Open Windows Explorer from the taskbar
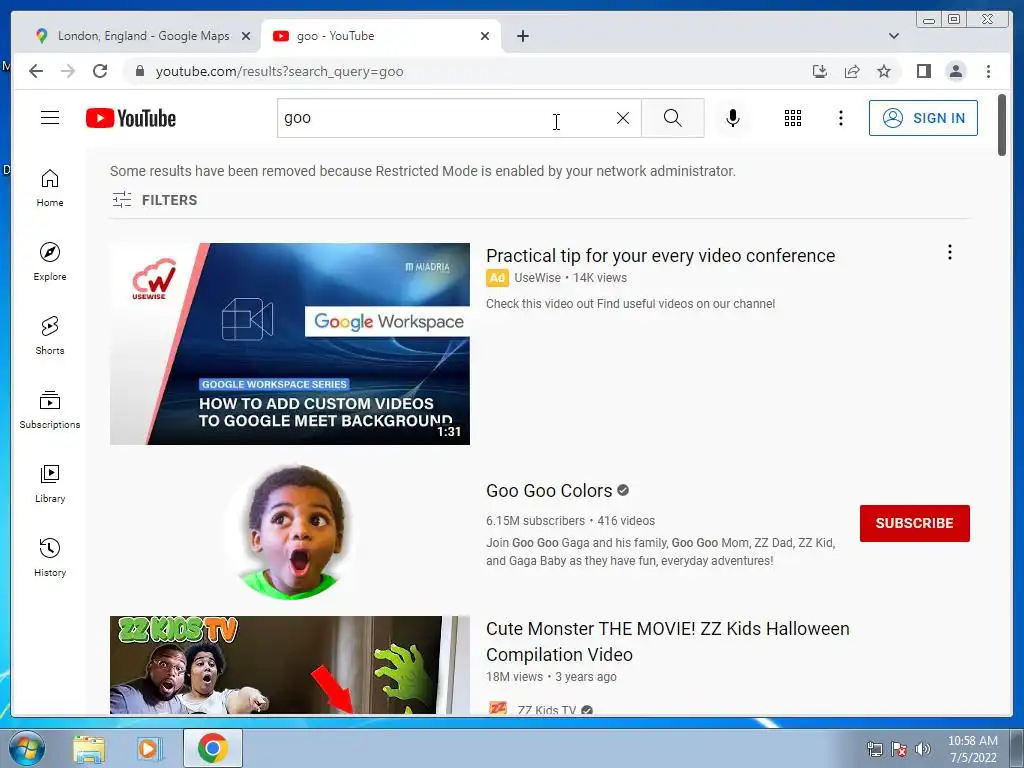The width and height of the screenshot is (1024, 768). pos(89,749)
